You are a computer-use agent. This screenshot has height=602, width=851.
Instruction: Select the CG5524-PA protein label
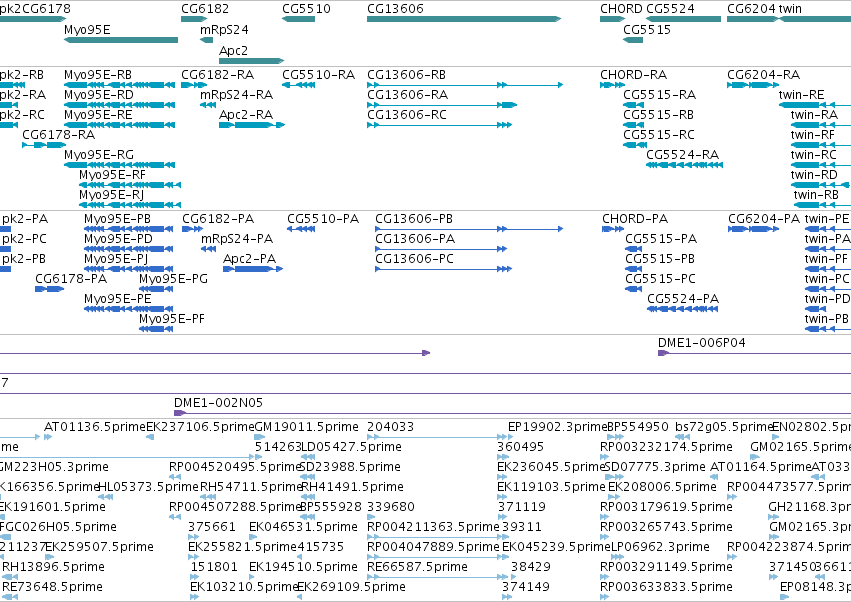point(683,299)
